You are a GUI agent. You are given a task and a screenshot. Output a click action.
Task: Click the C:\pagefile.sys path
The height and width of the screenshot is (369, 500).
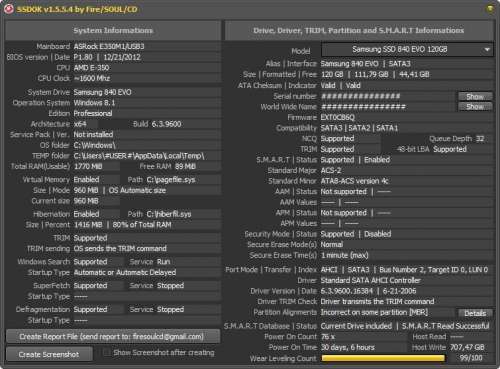[171, 180]
